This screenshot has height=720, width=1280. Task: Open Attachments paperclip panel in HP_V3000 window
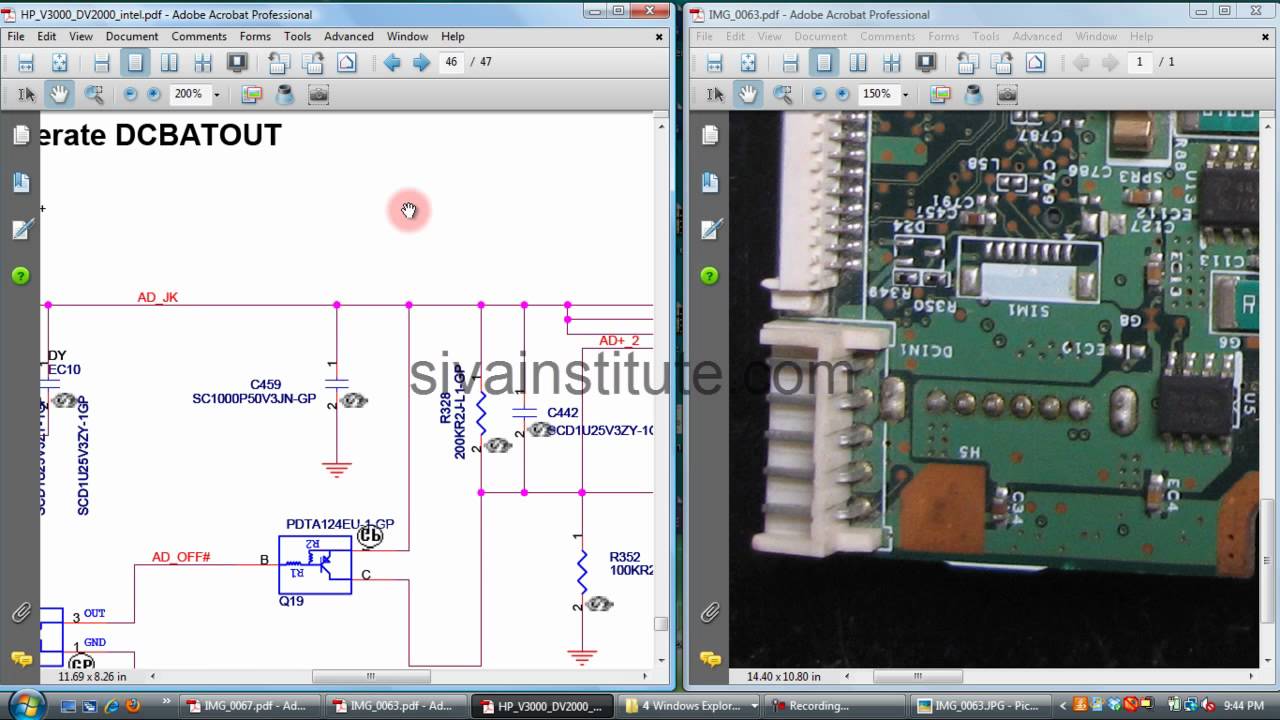pos(21,612)
